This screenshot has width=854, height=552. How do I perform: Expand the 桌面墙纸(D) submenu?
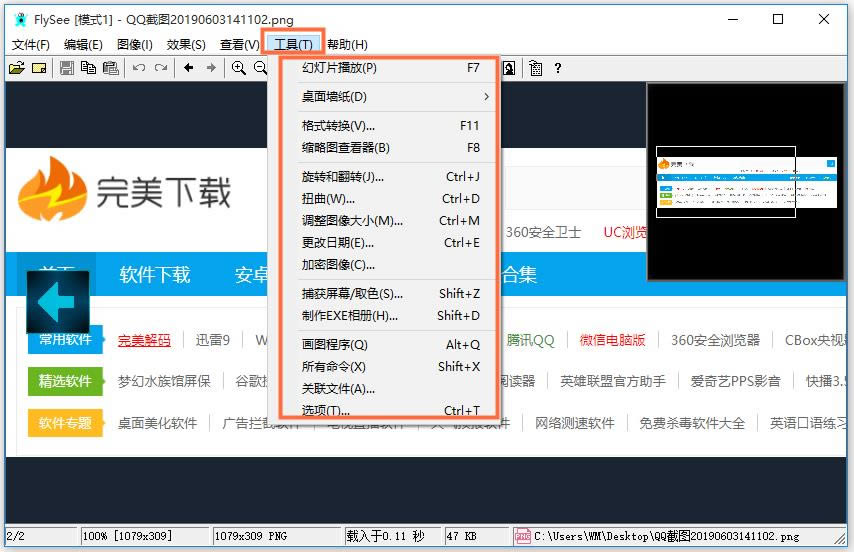click(389, 97)
